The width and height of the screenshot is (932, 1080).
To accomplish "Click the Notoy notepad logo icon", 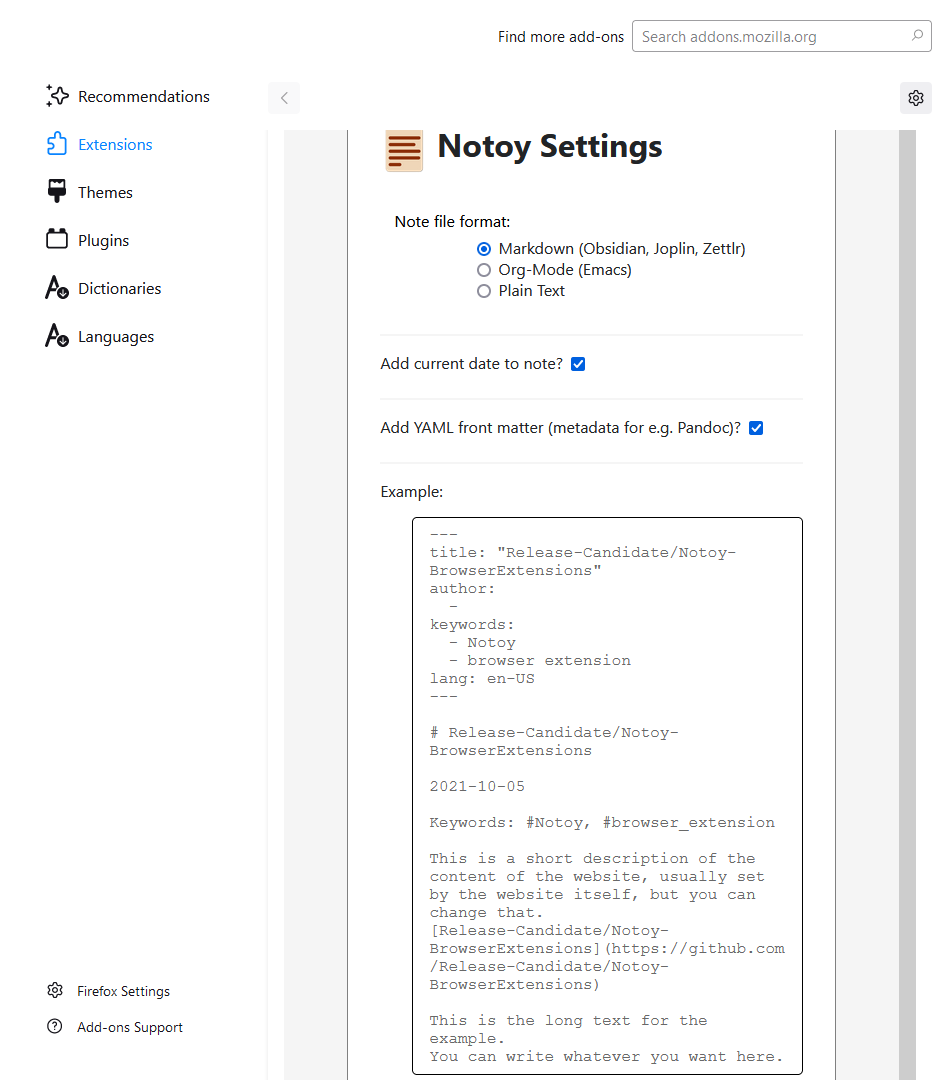I will click(x=404, y=150).
